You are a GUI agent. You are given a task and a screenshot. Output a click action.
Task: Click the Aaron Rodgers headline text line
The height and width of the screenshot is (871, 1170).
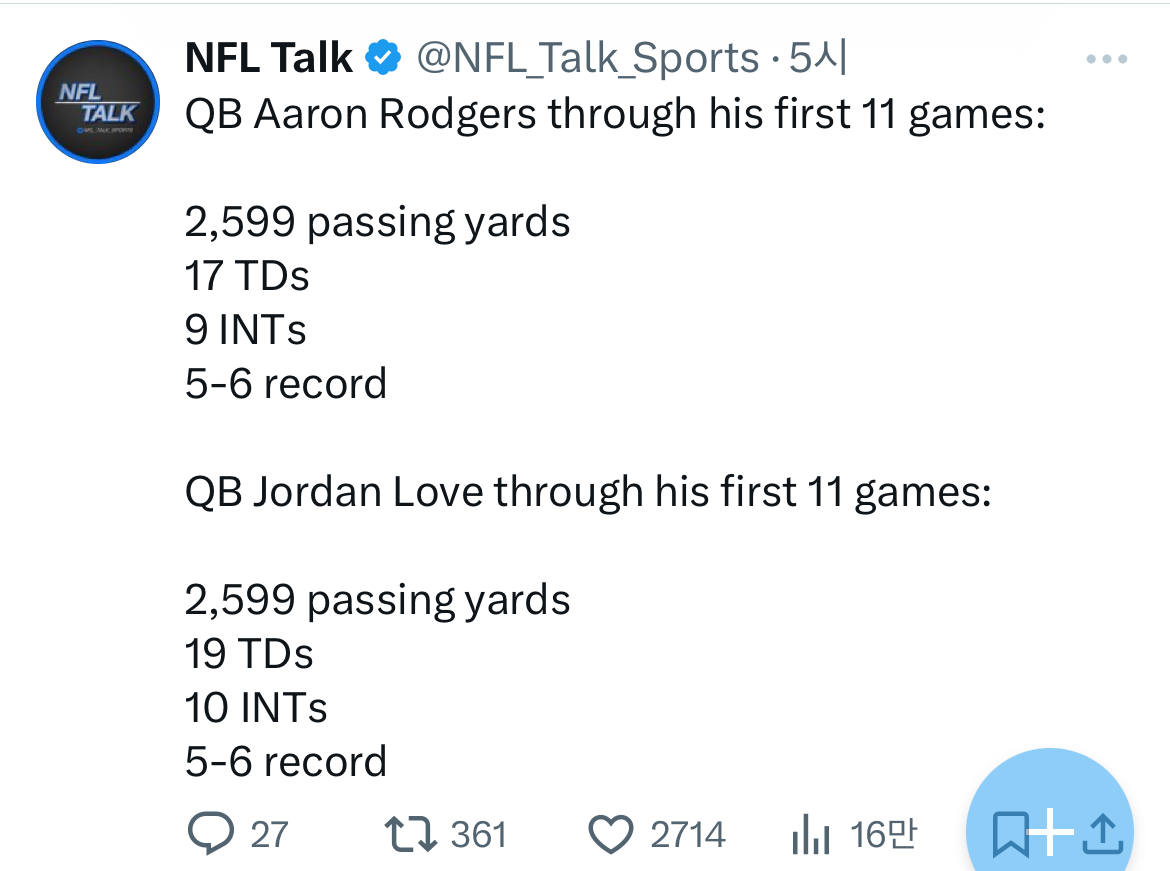click(615, 114)
